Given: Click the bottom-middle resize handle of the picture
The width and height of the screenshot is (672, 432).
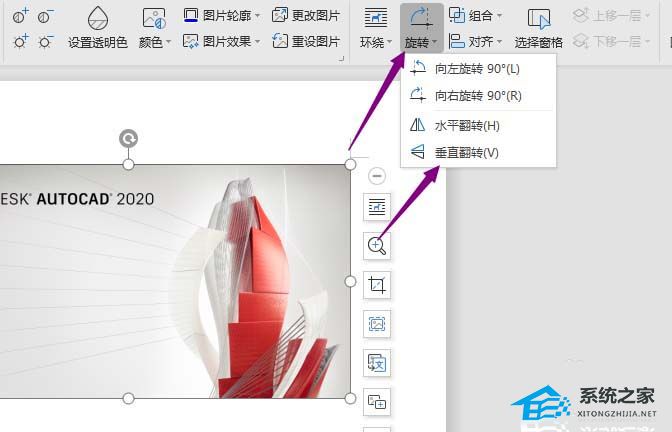Looking at the screenshot, I should (x=128, y=399).
